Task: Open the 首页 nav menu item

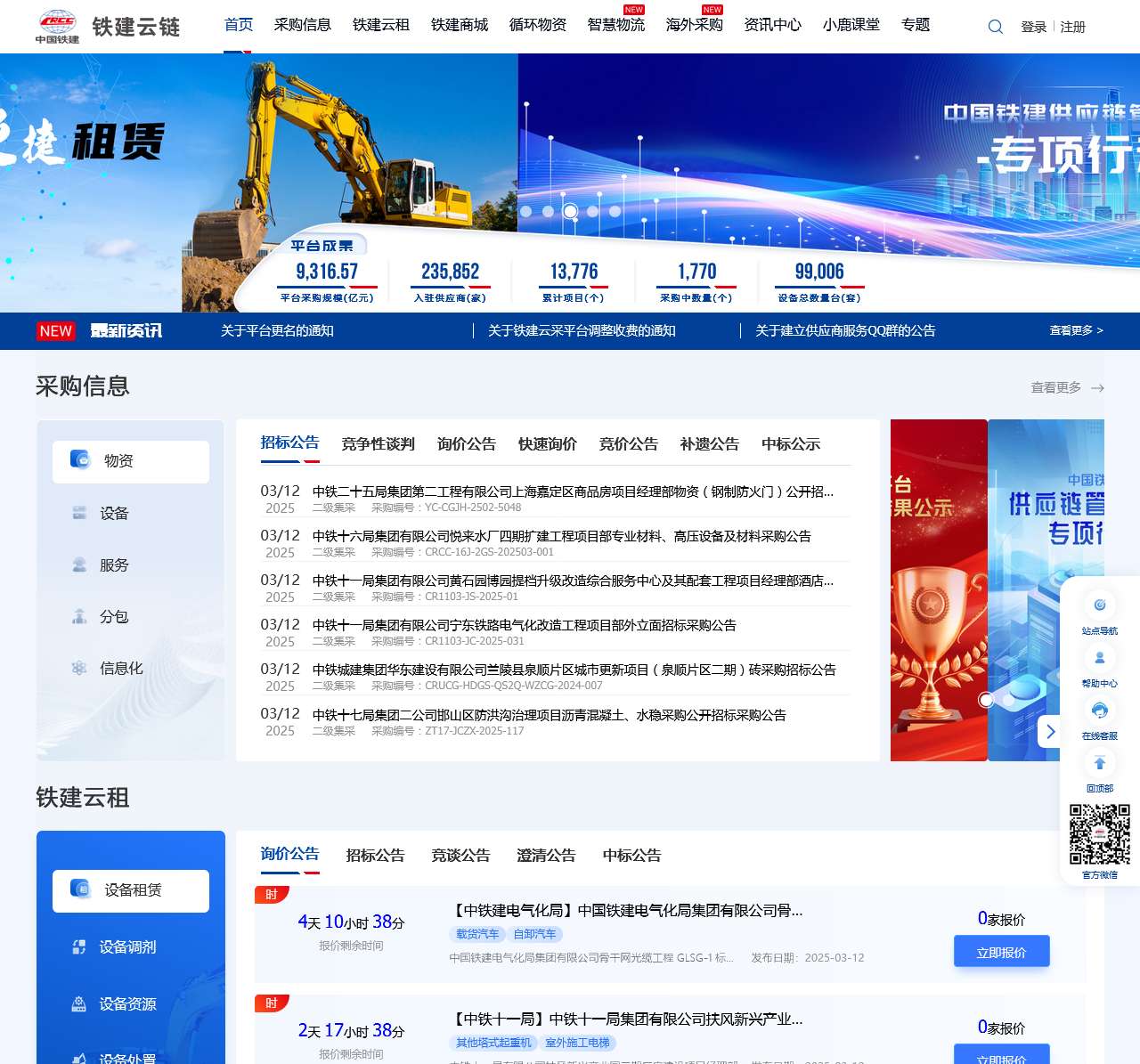Action: pyautogui.click(x=239, y=25)
